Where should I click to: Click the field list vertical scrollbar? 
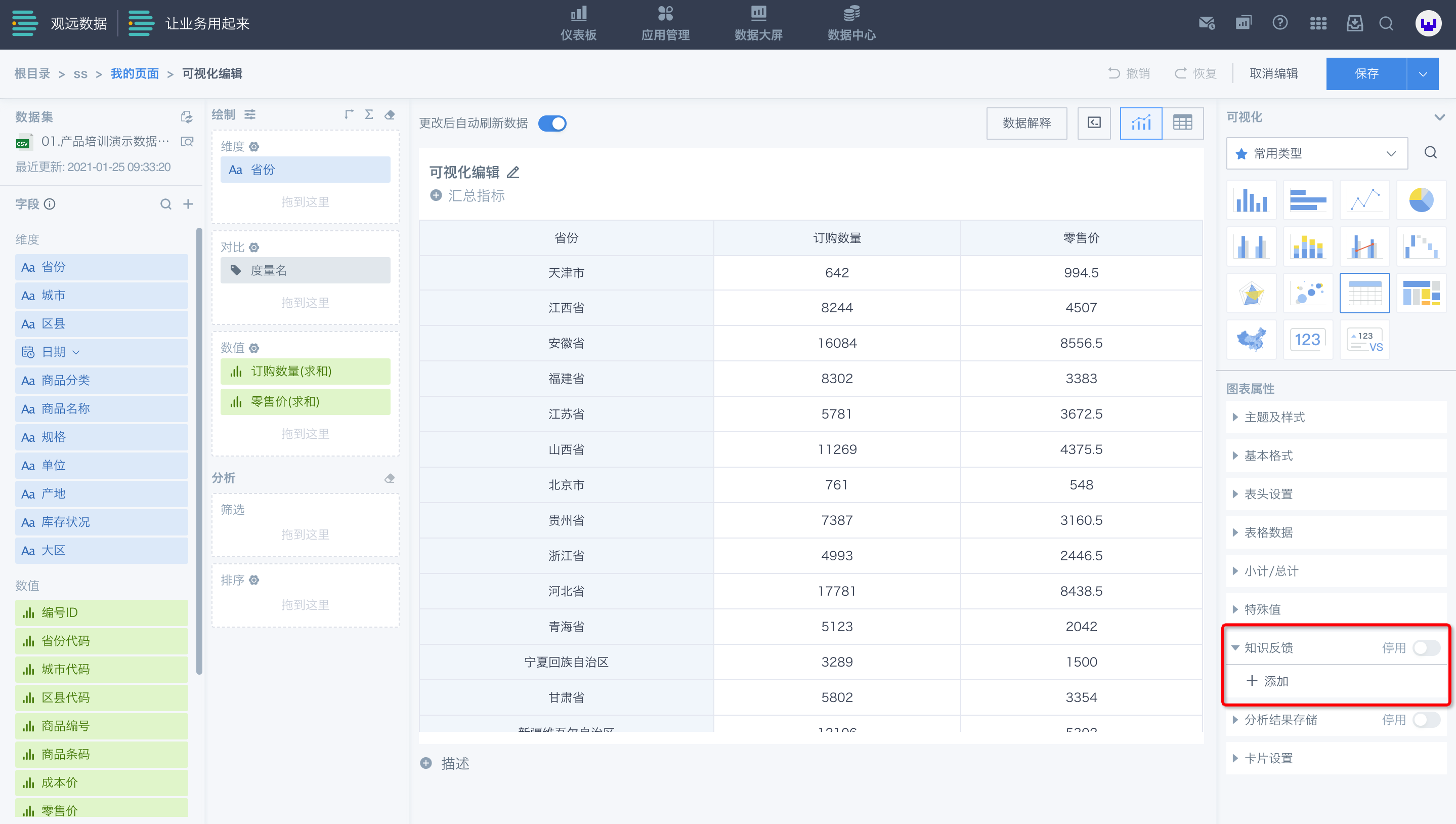tap(199, 450)
